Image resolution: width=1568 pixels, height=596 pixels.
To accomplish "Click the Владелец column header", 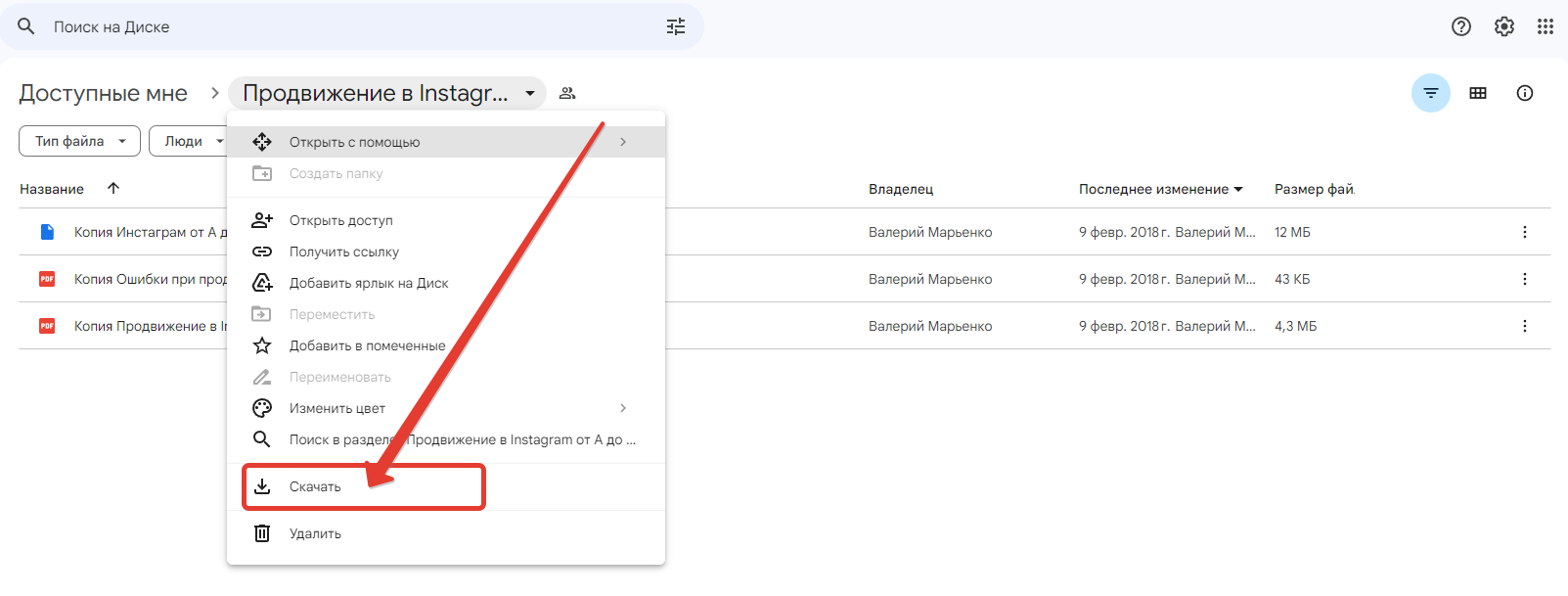I will coord(901,189).
